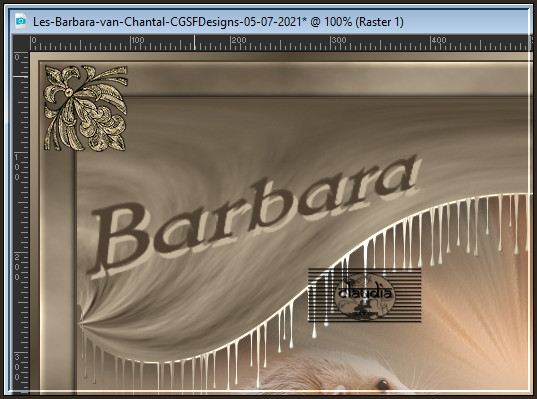Click the peach radiating rays background
The height and width of the screenshot is (399, 537).
(479, 308)
